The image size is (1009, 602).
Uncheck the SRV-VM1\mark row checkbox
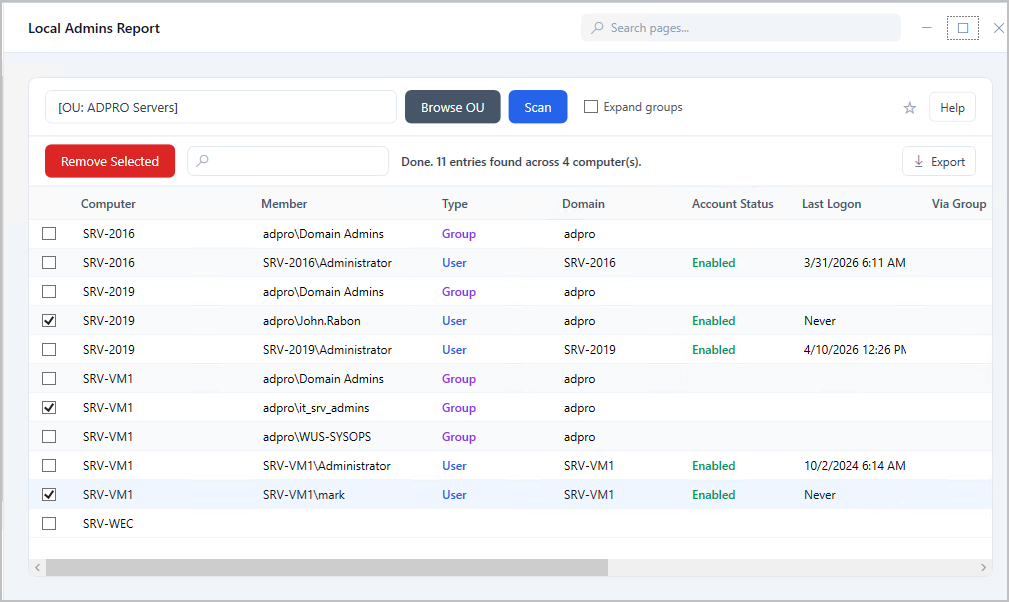49,494
